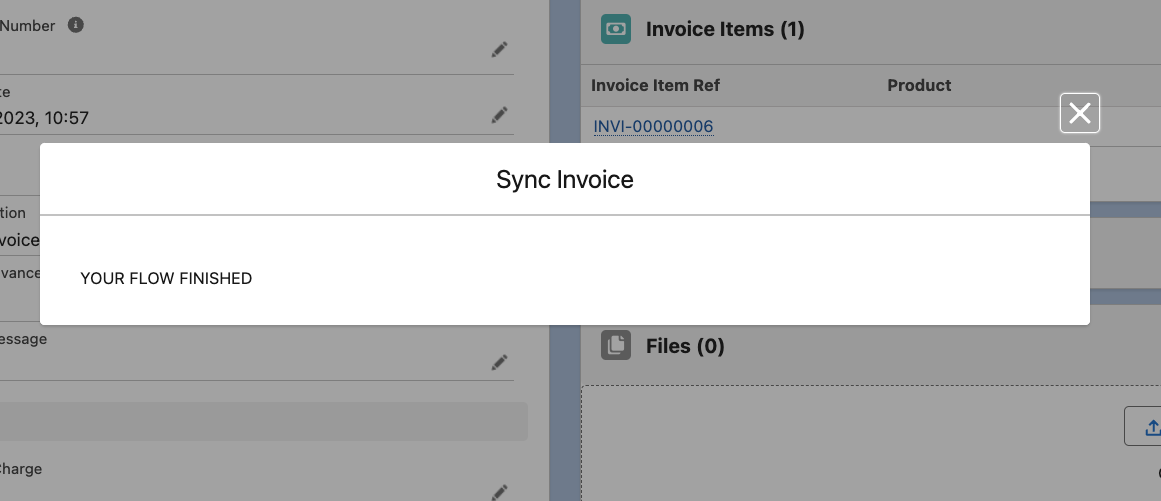Screen dimensions: 1161x501
Task: Edit the Number field with its pencil icon
Action: click(x=499, y=50)
